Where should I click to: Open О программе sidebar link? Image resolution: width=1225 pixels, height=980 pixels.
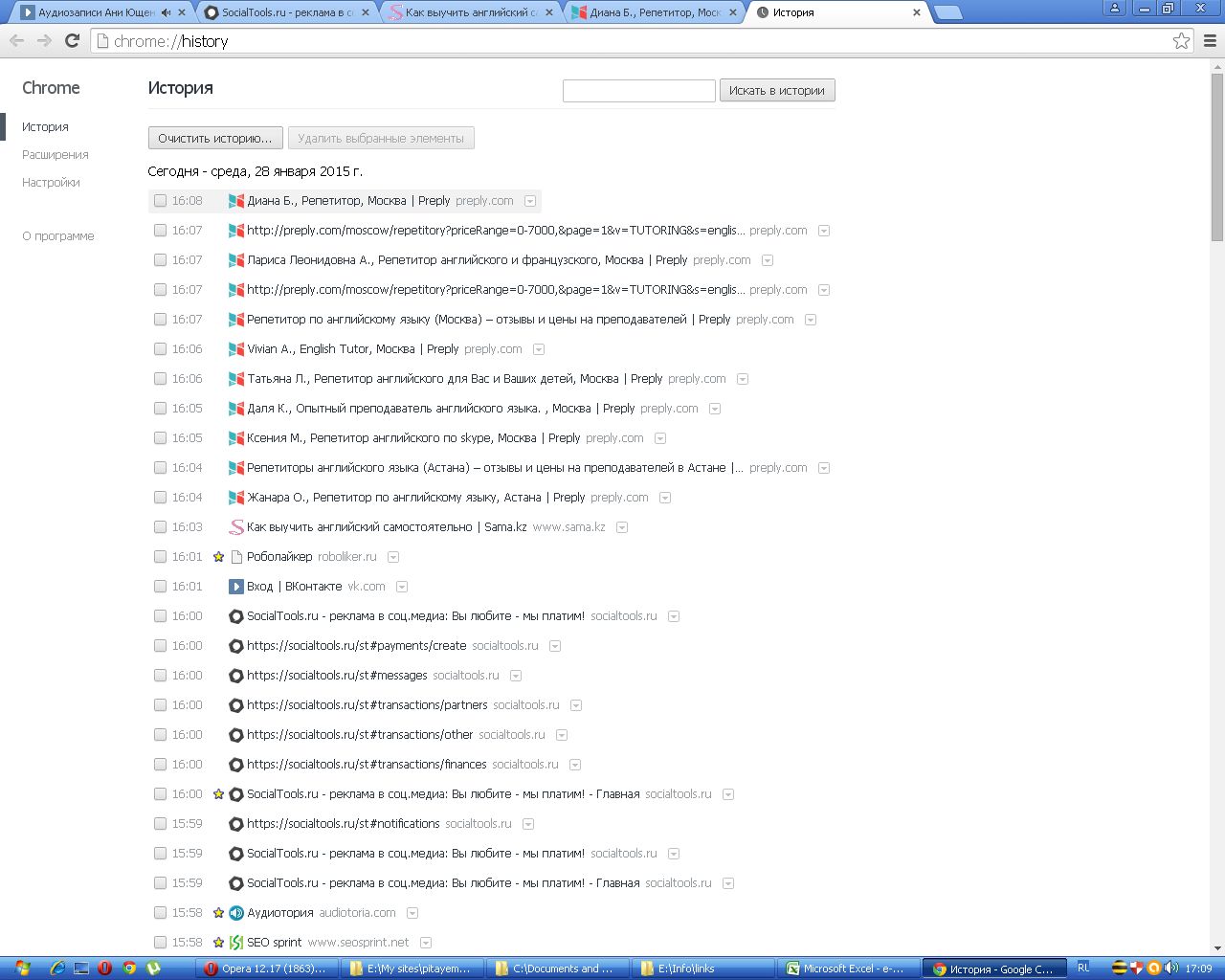point(58,235)
